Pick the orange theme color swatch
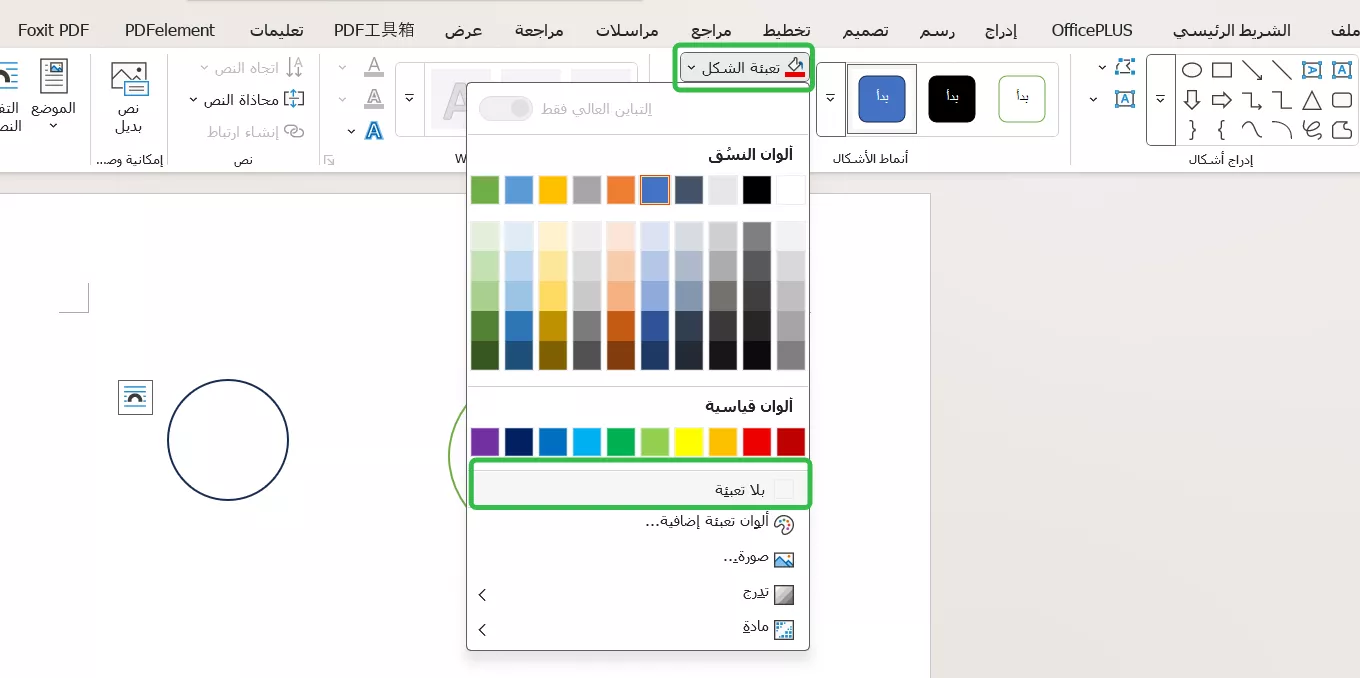This screenshot has width=1360, height=678. (x=620, y=189)
